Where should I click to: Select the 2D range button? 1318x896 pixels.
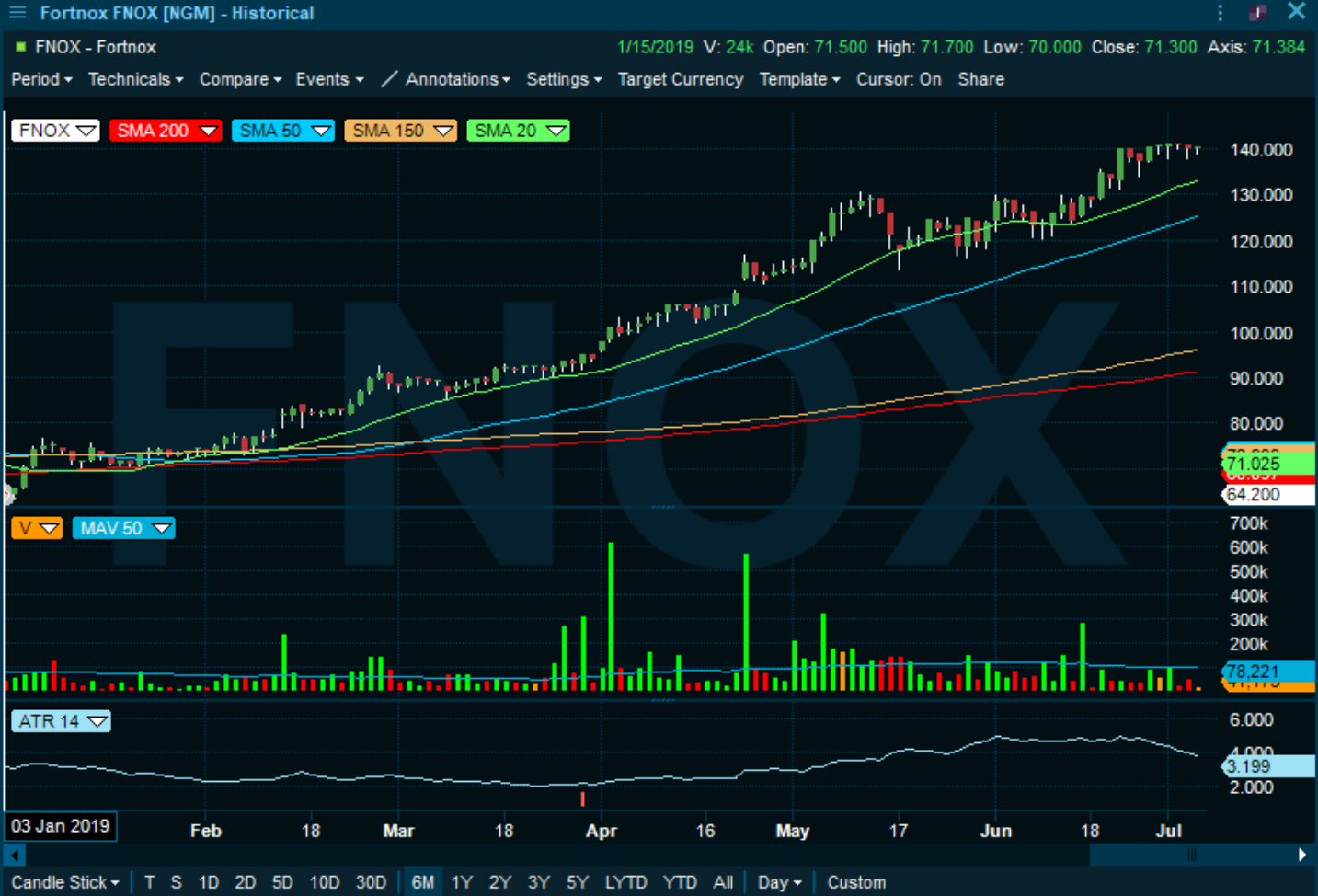(x=245, y=882)
